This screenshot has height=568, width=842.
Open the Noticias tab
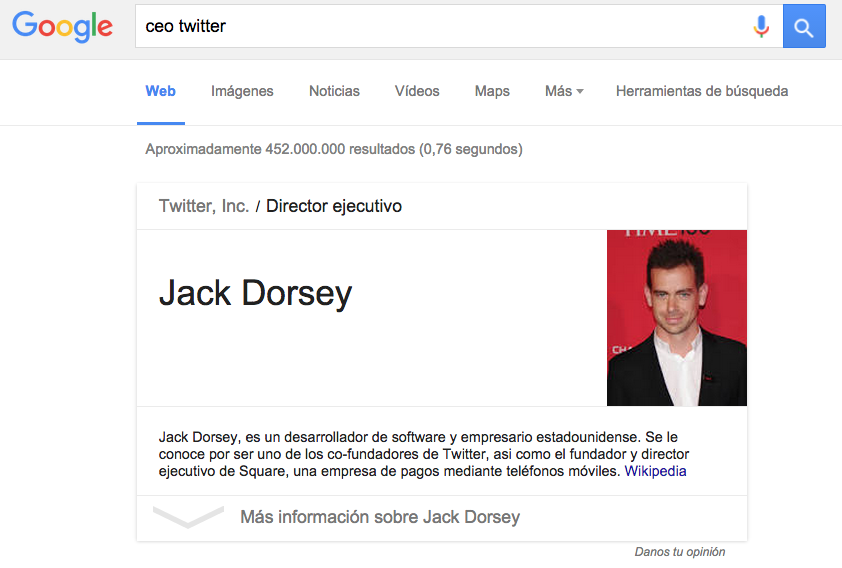(x=334, y=91)
